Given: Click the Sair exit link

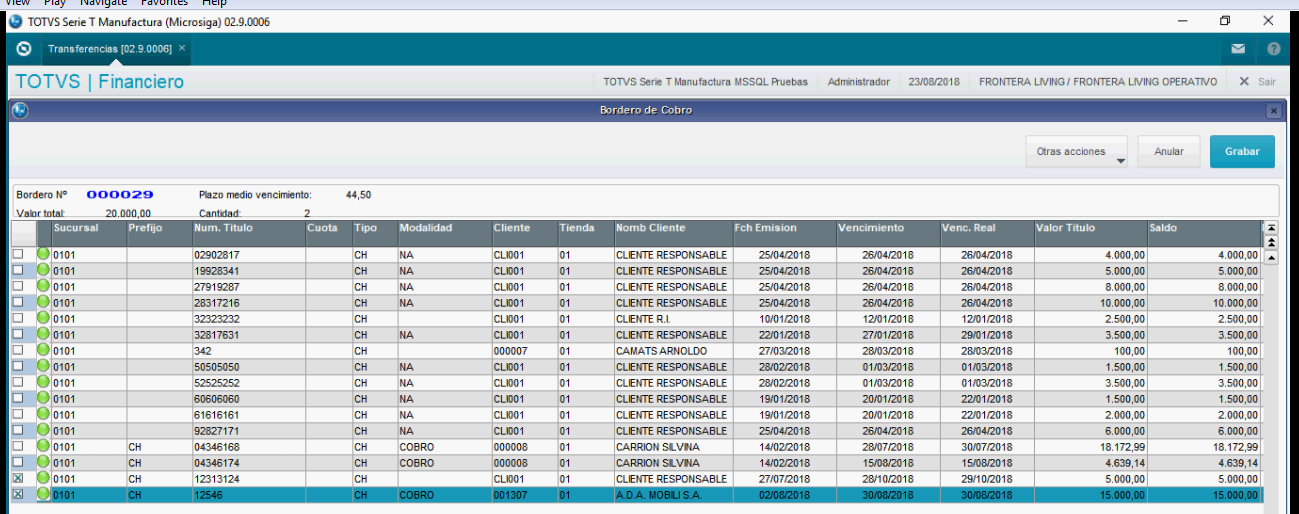Looking at the screenshot, I should pos(1266,82).
